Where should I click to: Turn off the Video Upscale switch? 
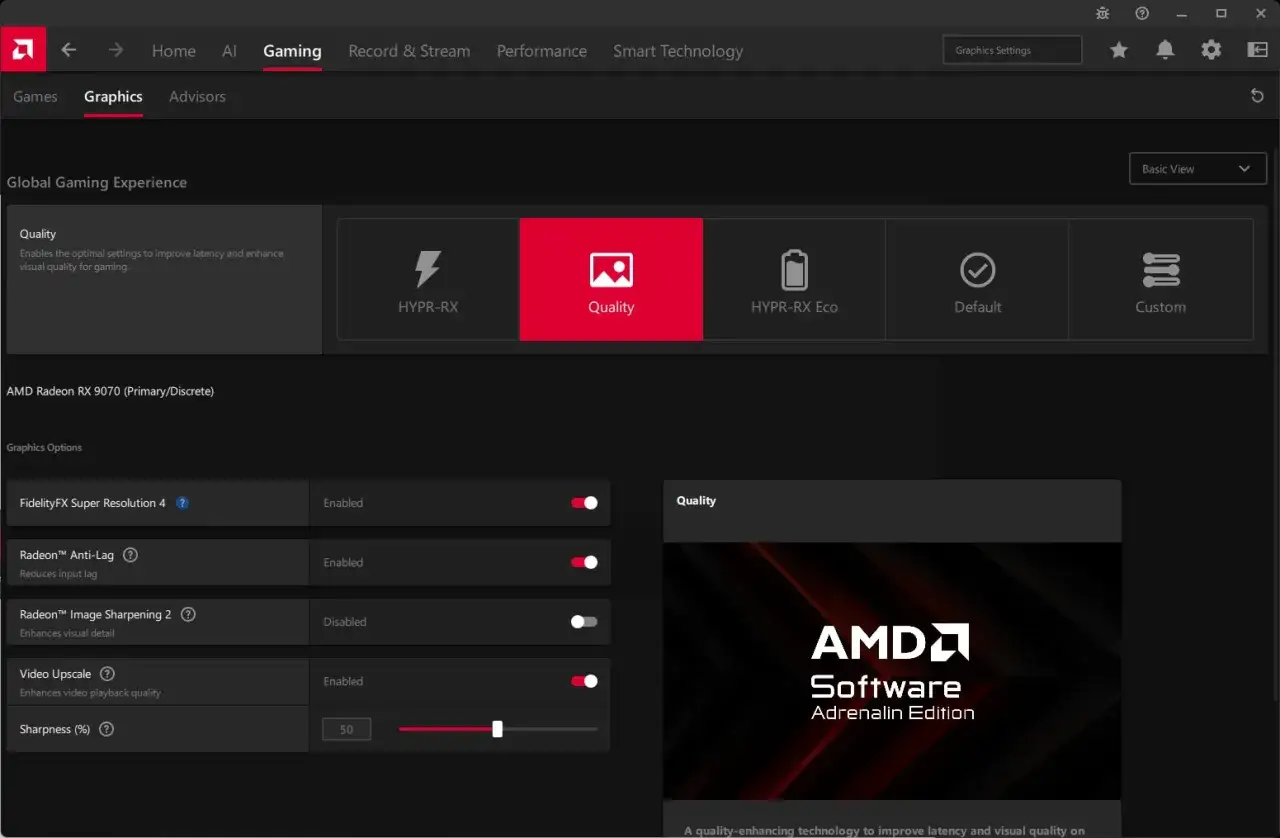[584, 681]
